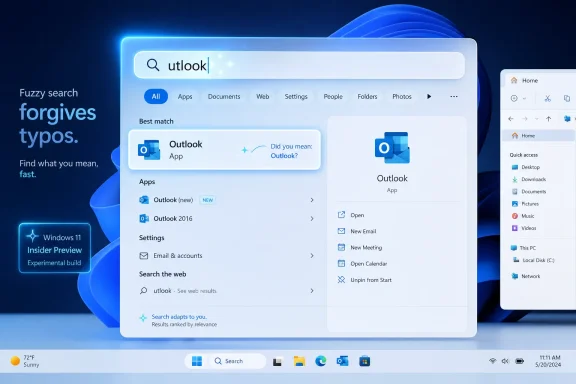This screenshot has height=384, width=576.
Task: Open Music in Quick access
Action: (523, 216)
